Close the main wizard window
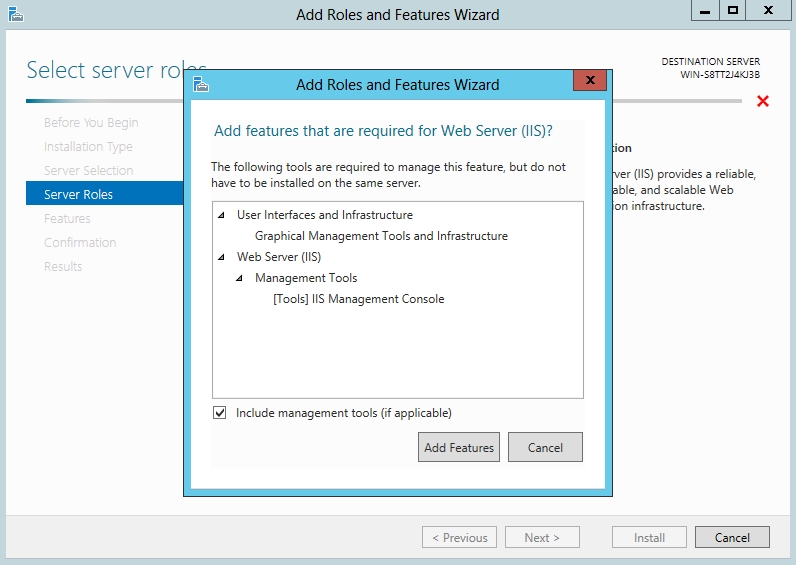Screen dimensions: 796x565 (x=768, y=10)
